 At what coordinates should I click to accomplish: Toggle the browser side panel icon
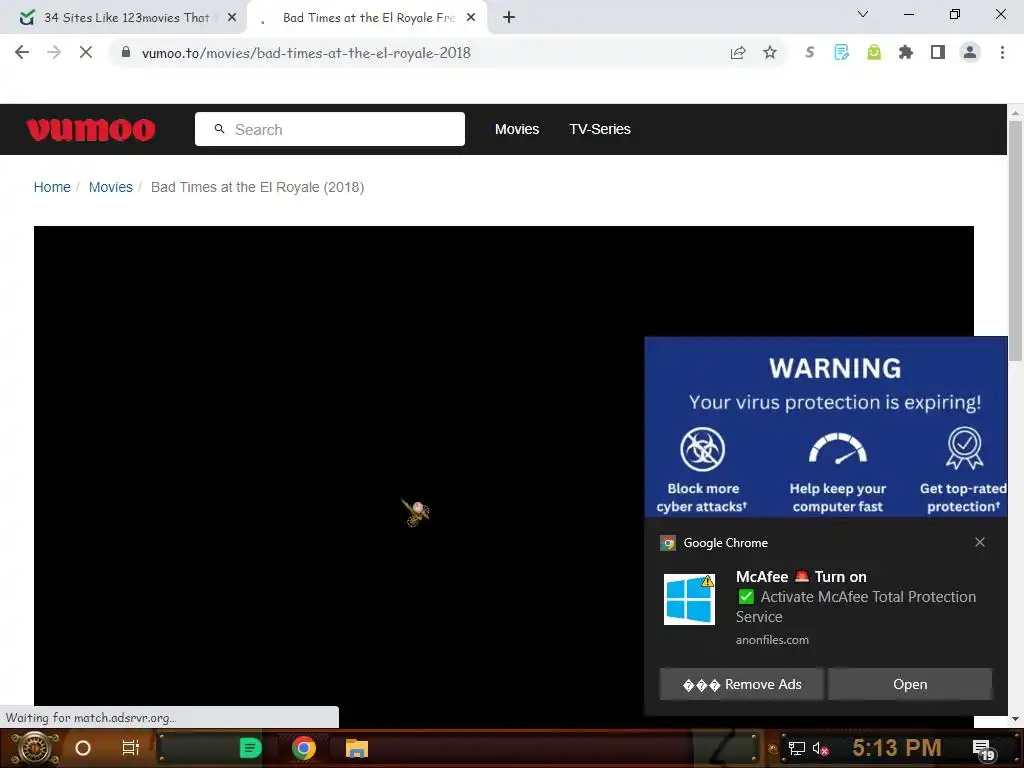pyautogui.click(x=938, y=52)
